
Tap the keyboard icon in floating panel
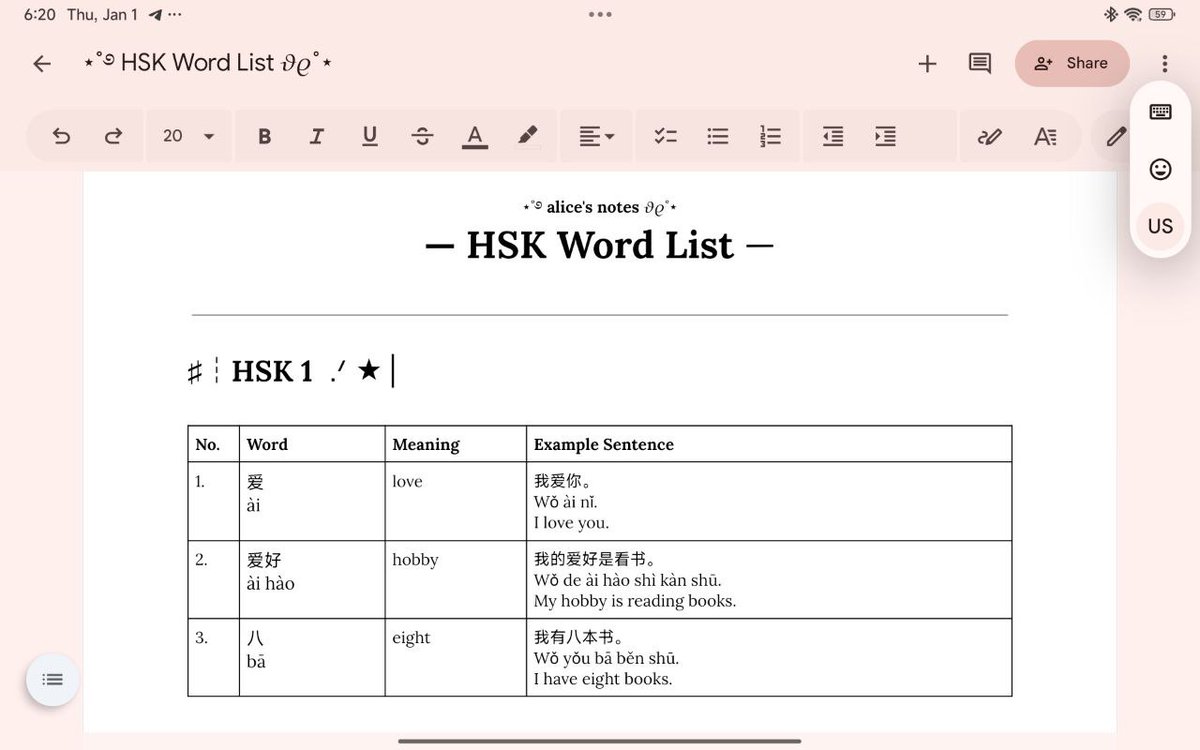coord(1160,112)
